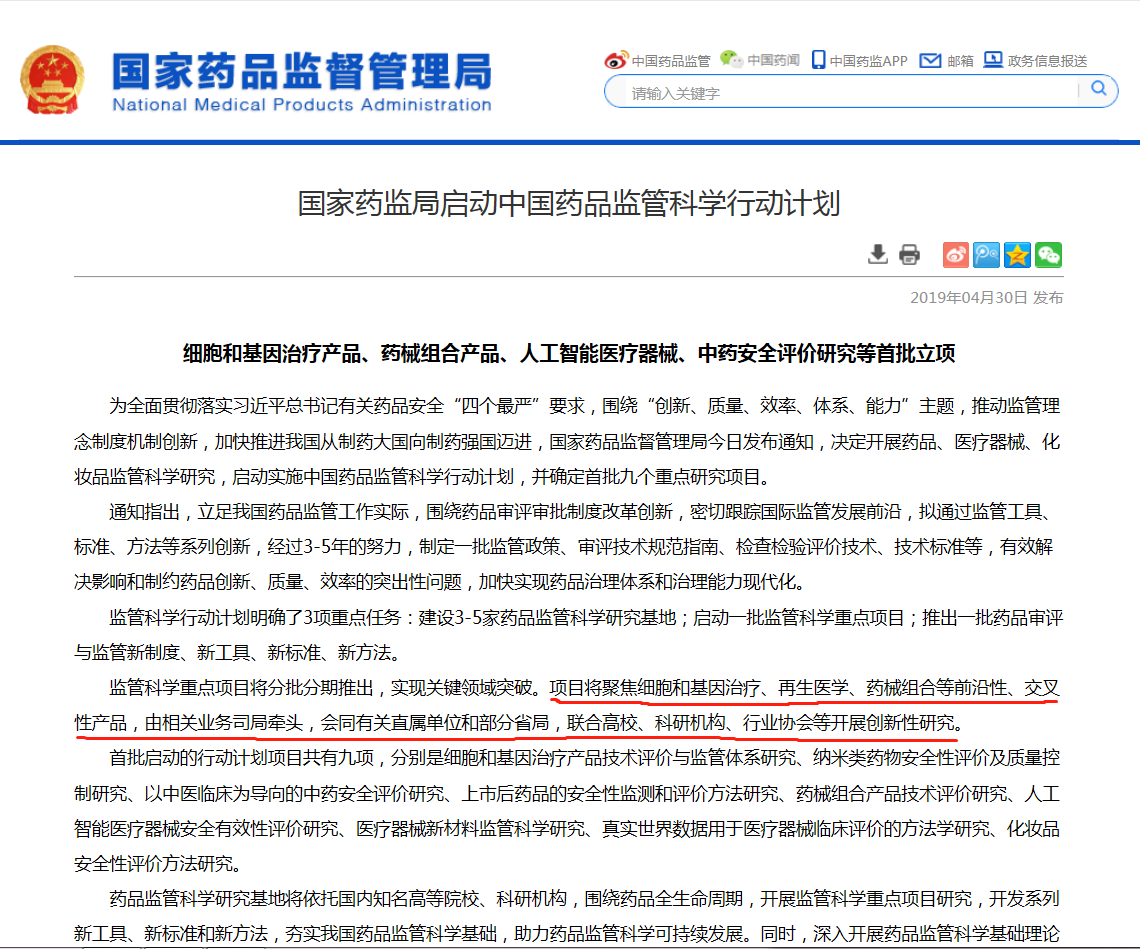
Task: Click the search magnifier icon
Action: click(1099, 89)
